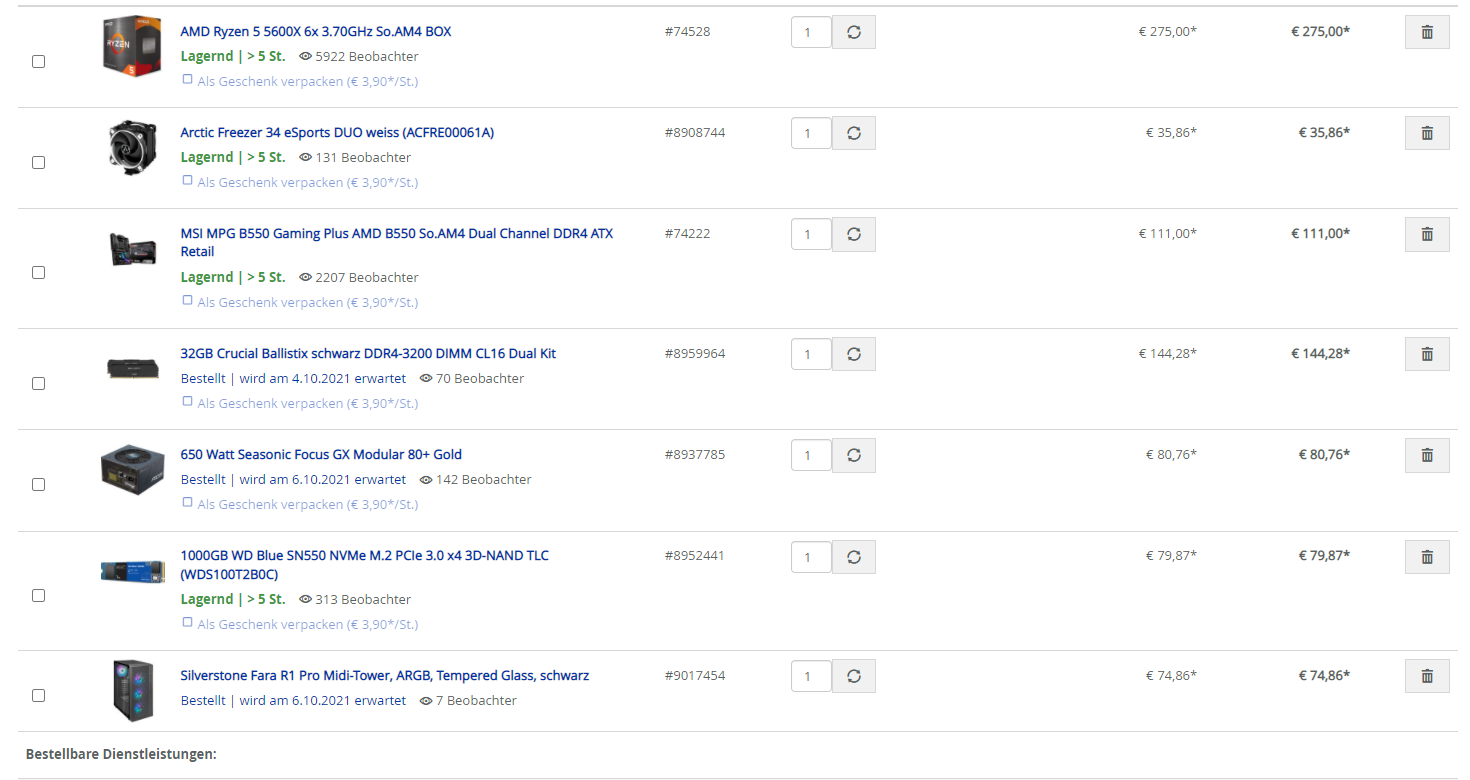Click the Seasonic power supply thumbnail
This screenshot has height=780, width=1470.
[x=133, y=469]
